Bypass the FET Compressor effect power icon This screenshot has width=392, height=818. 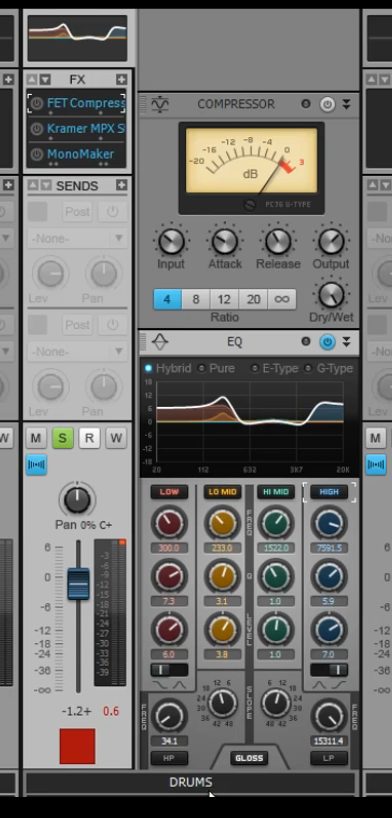pos(36,103)
